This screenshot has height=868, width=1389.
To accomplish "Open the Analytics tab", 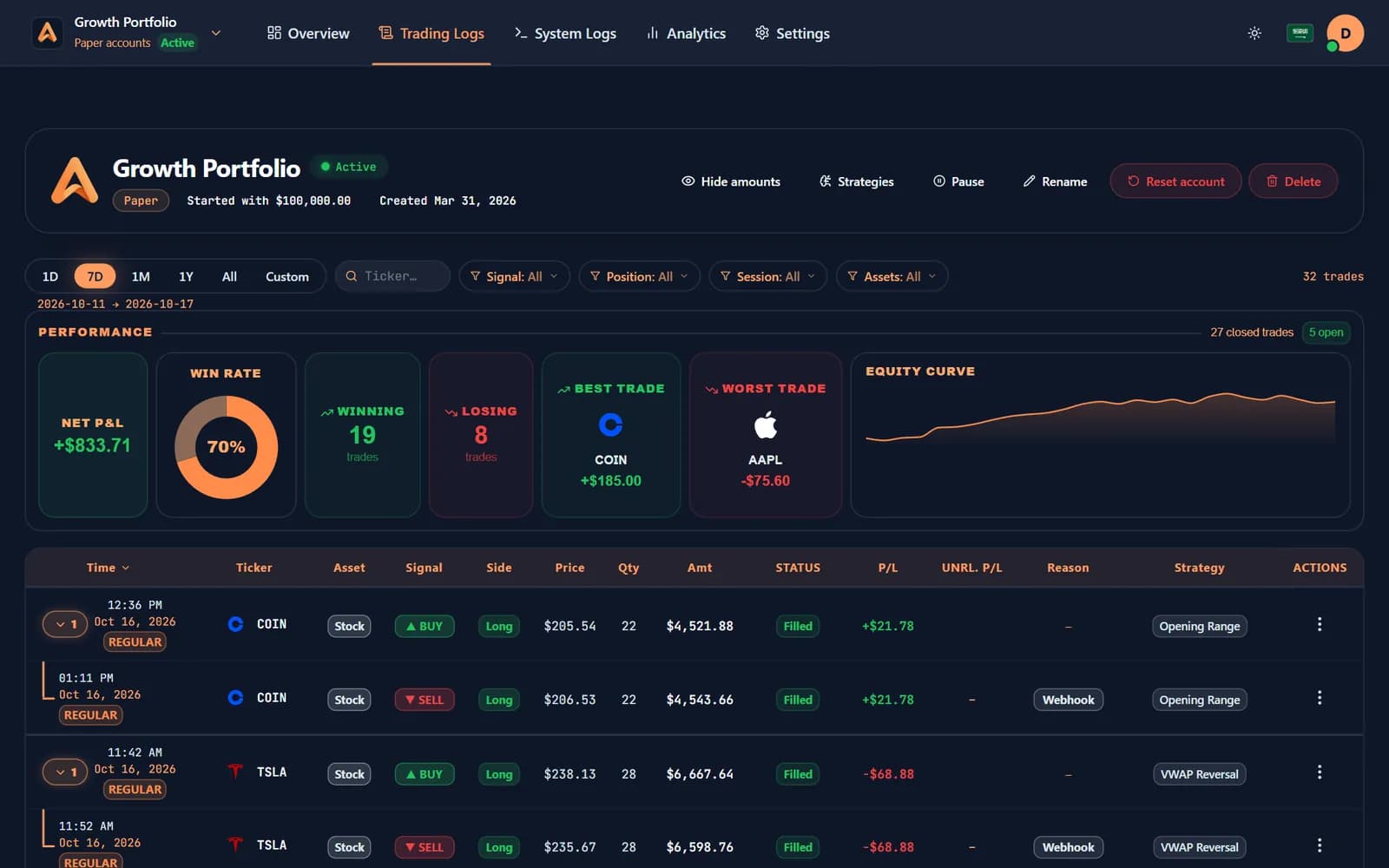I will coord(686,33).
